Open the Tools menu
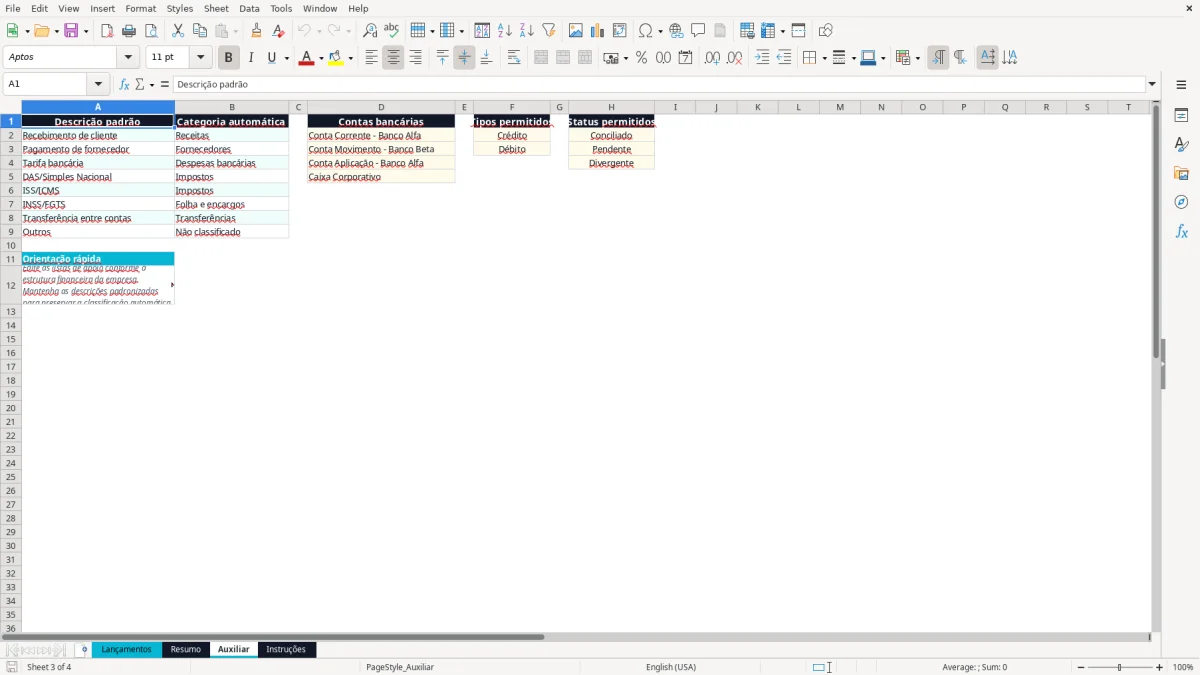This screenshot has width=1200, height=675. [x=281, y=8]
